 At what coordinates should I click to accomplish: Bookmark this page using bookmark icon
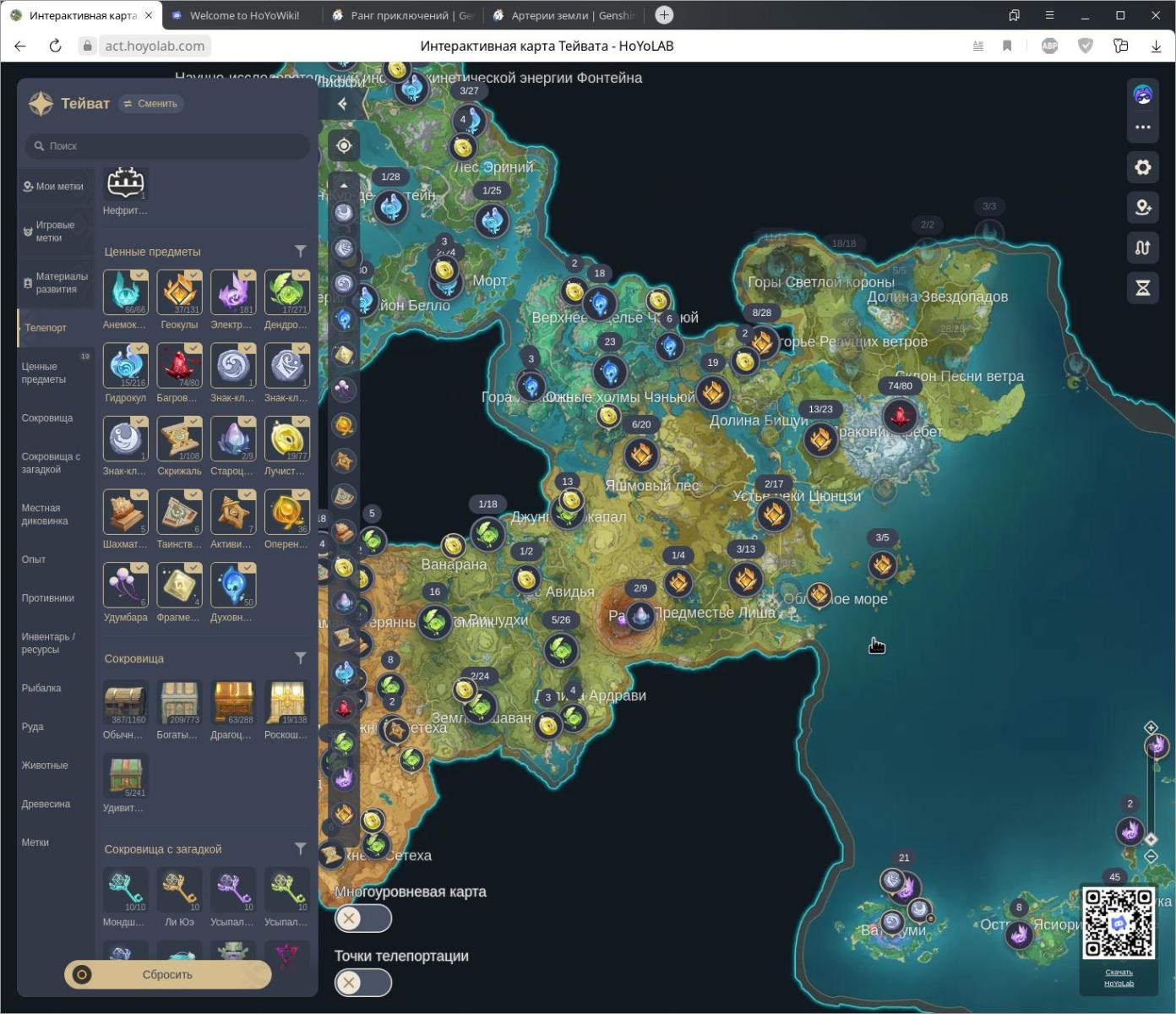click(x=1007, y=46)
